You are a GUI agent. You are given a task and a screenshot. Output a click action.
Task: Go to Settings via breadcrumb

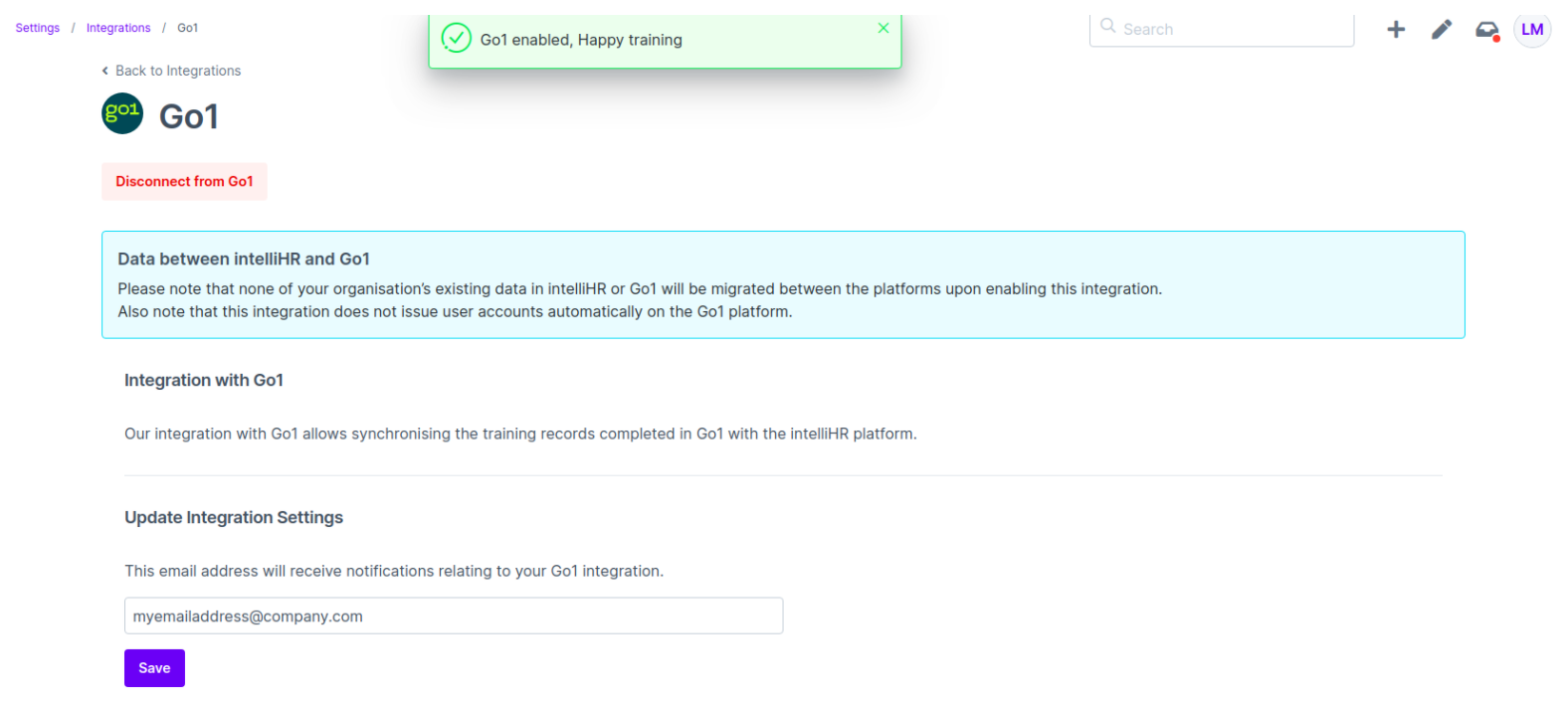38,28
